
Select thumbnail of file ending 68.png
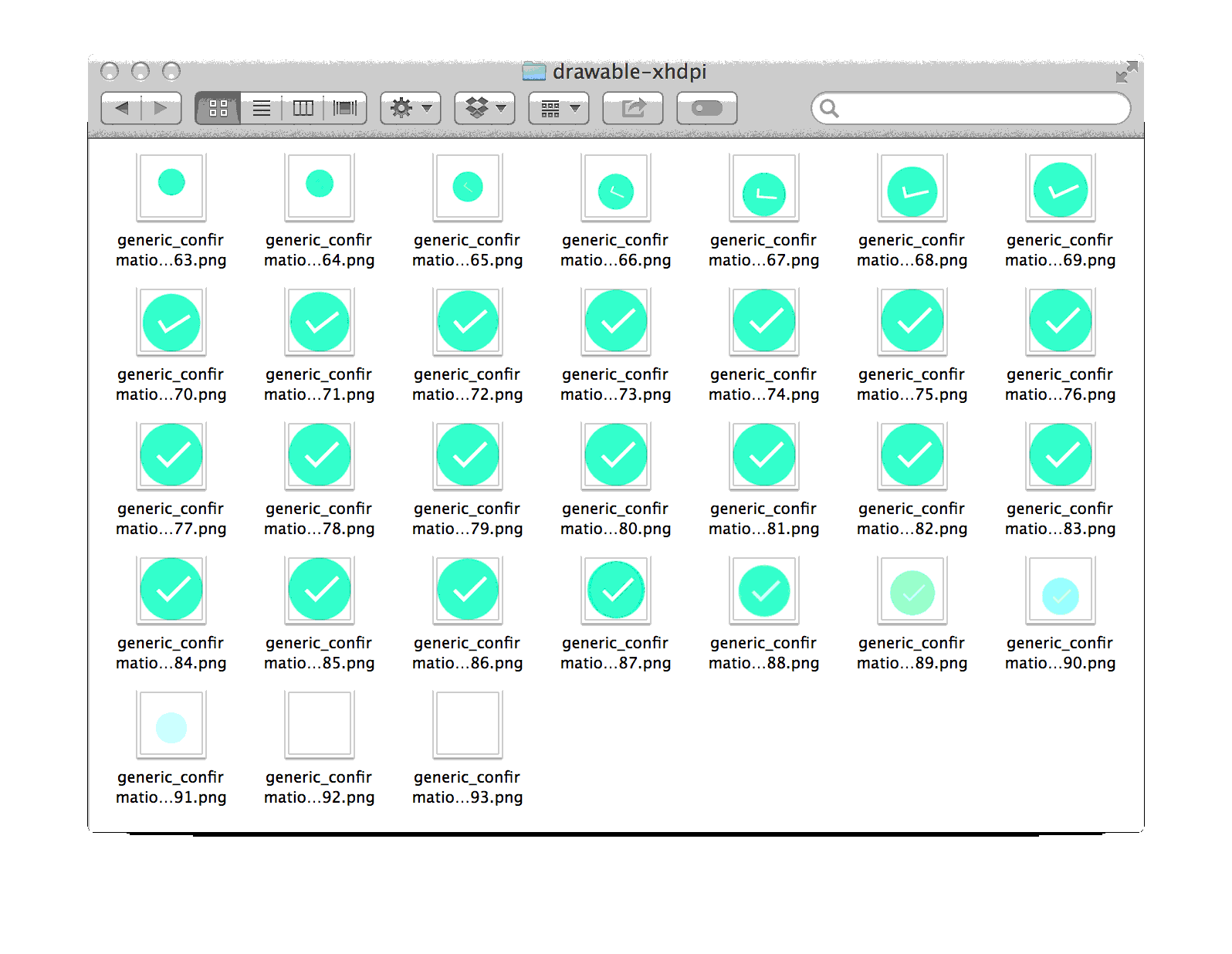coord(912,188)
